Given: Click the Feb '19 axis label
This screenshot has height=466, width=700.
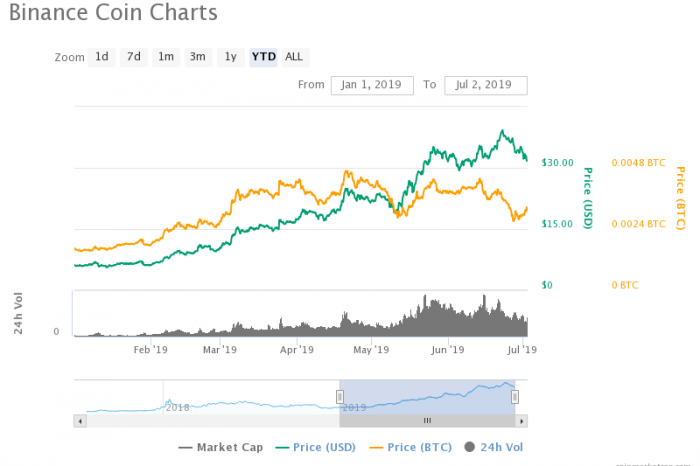Looking at the screenshot, I should pos(150,350).
